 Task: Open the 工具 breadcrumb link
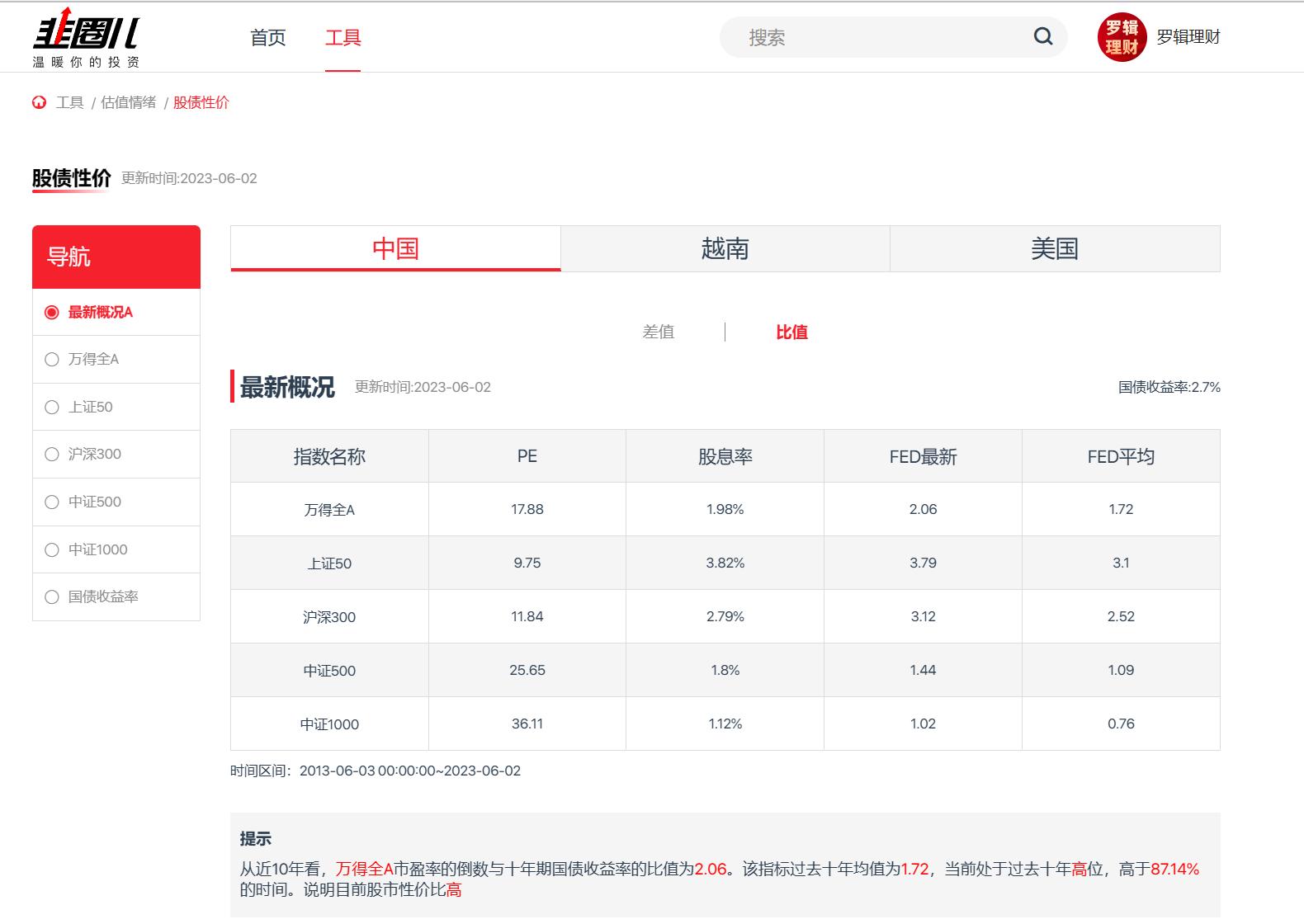[70, 102]
